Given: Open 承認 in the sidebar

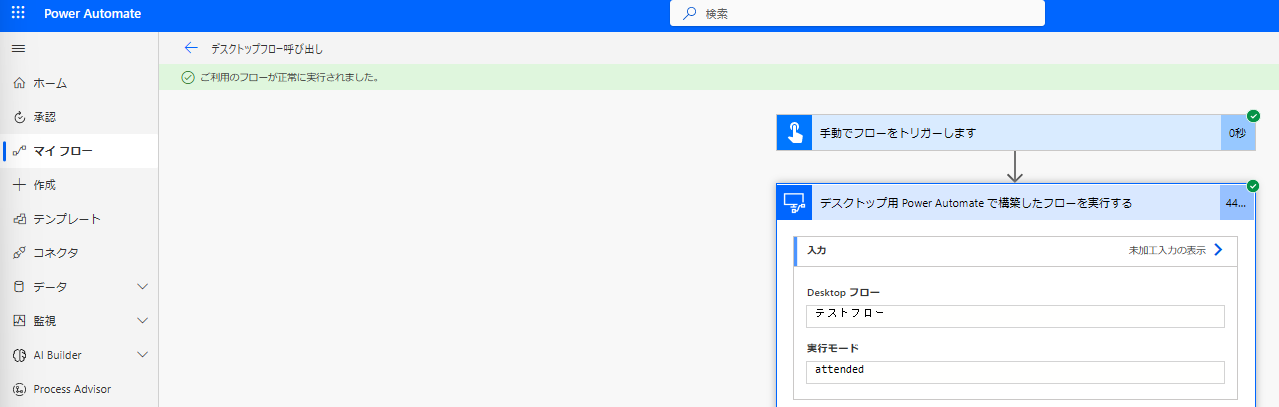Looking at the screenshot, I should 44,117.
